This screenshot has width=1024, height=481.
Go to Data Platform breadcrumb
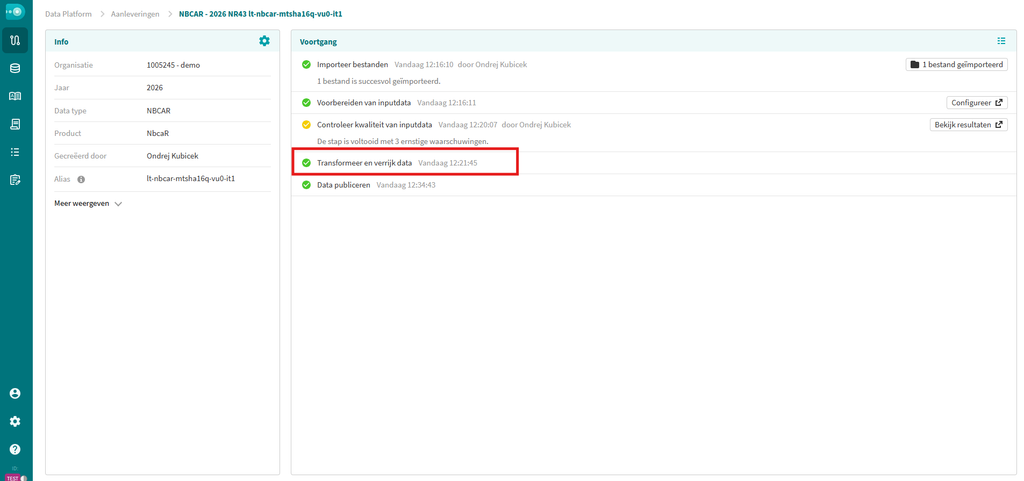(x=69, y=14)
